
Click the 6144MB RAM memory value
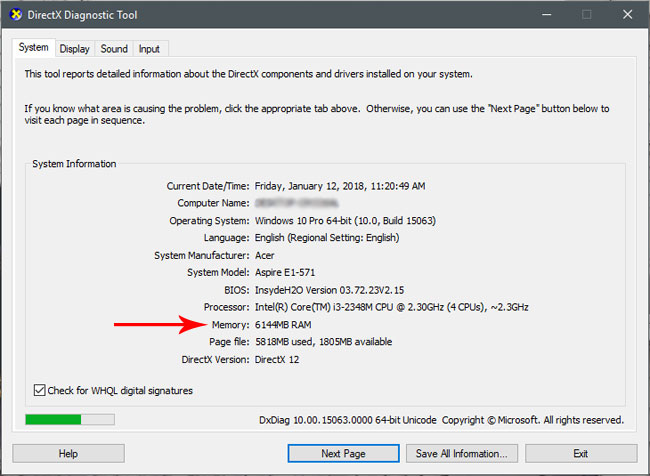click(283, 325)
